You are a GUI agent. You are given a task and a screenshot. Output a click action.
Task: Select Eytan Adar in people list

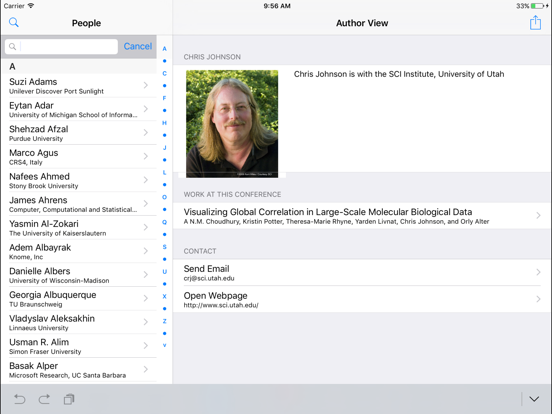(79, 109)
